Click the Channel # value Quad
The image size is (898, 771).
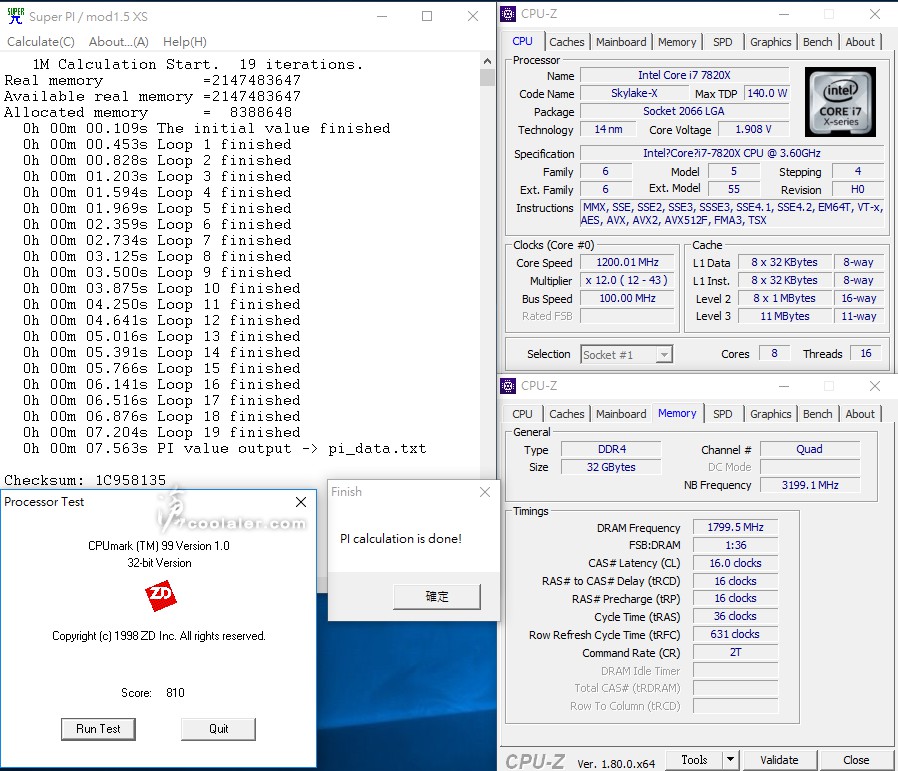coord(810,449)
